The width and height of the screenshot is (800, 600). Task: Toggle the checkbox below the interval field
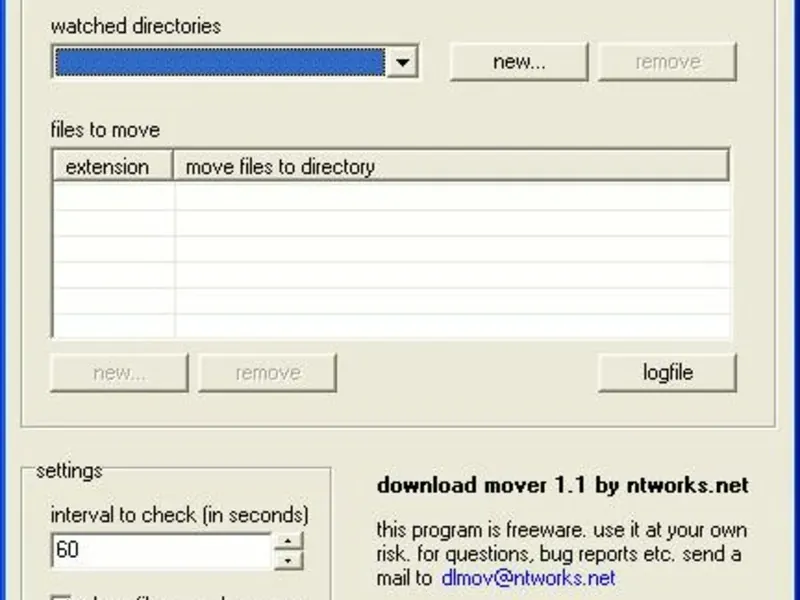click(61, 597)
